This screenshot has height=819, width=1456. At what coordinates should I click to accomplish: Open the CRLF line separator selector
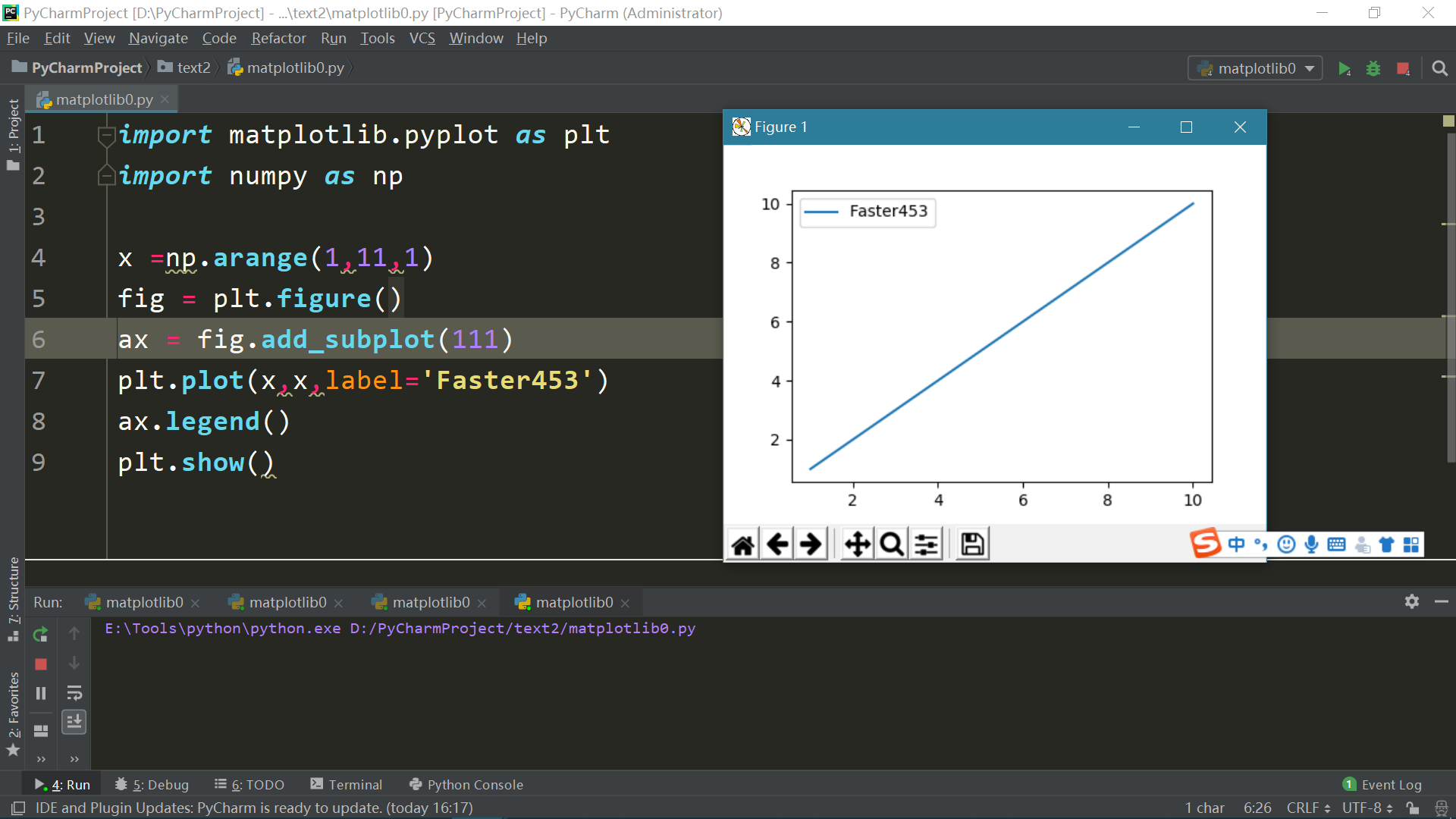(x=1307, y=808)
